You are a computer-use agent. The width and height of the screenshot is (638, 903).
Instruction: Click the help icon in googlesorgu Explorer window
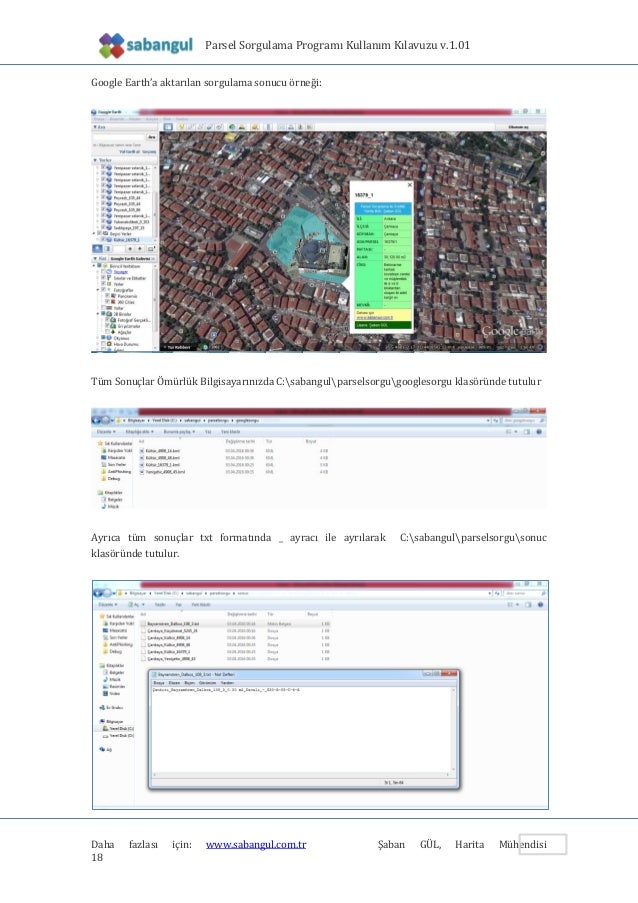[540, 431]
